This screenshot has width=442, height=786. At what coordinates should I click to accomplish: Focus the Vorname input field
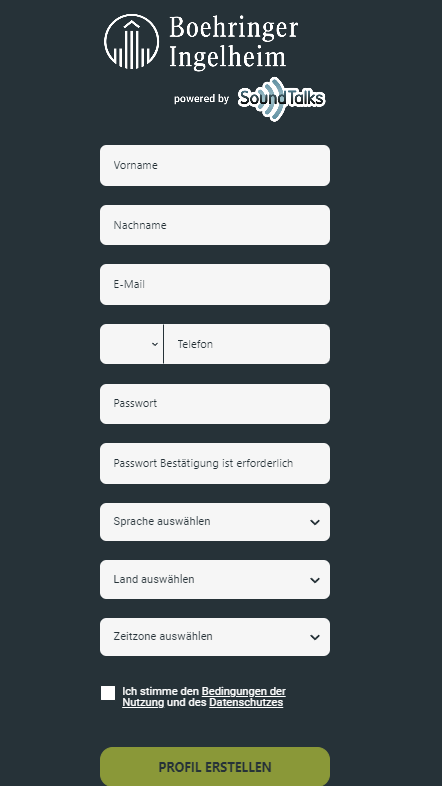coord(215,165)
